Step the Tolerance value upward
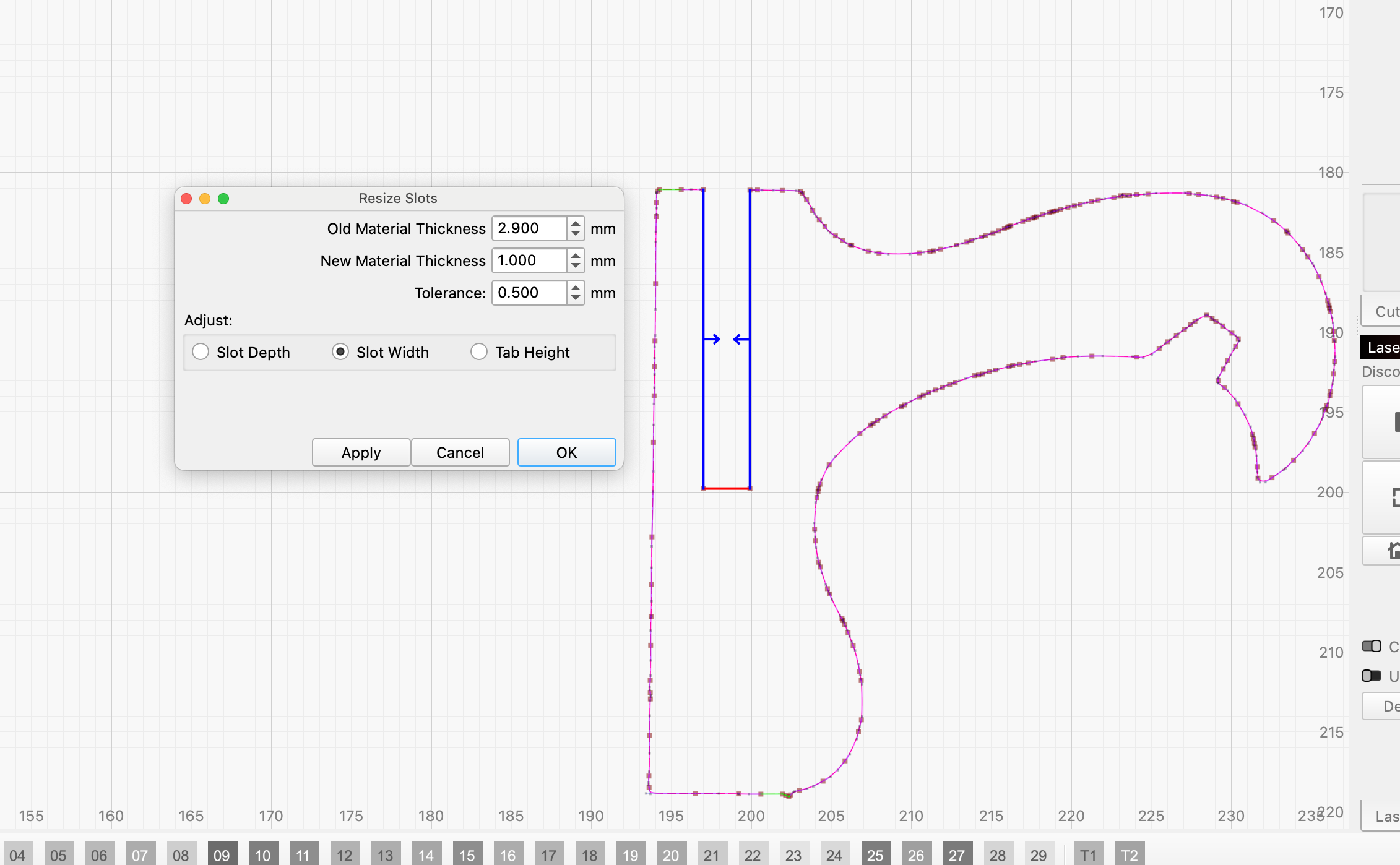 tap(576, 288)
